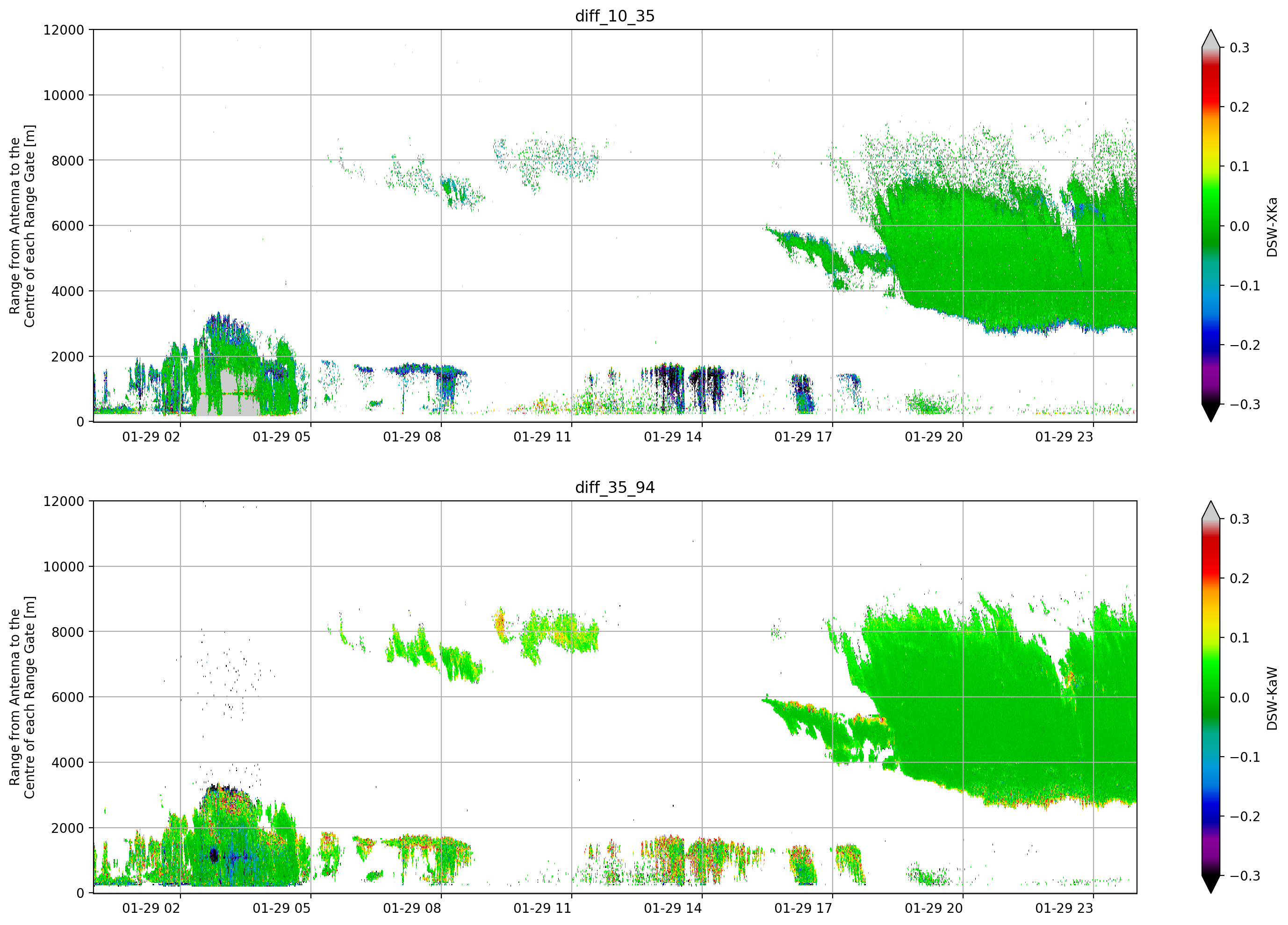Click the DSW-KaW colorbar gradient
Screen dimensions: 1288x925
pyautogui.click(x=1211, y=697)
